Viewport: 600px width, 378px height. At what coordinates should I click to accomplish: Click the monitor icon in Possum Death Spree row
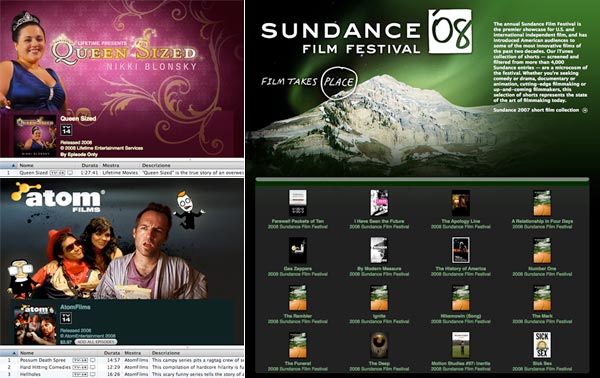(x=93, y=360)
